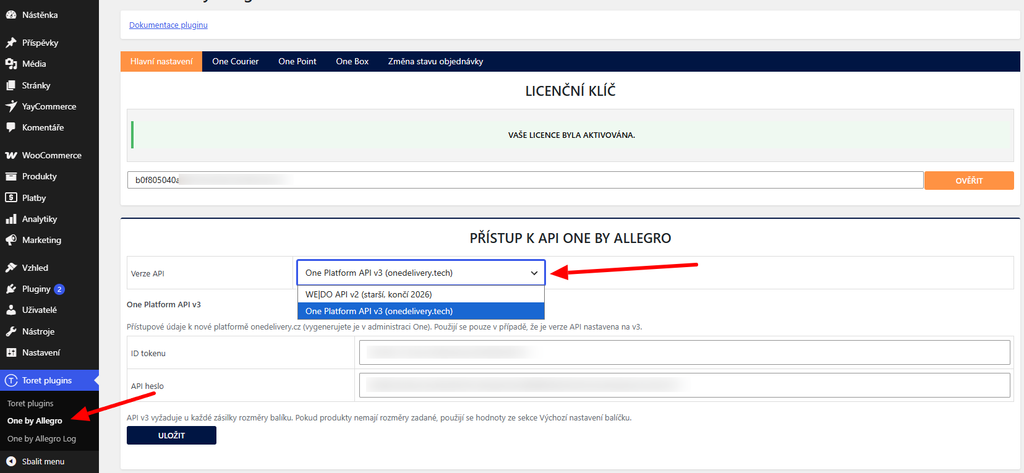1024x473 pixels.
Task: Click the Pluginy update count badge
Action: [59, 289]
